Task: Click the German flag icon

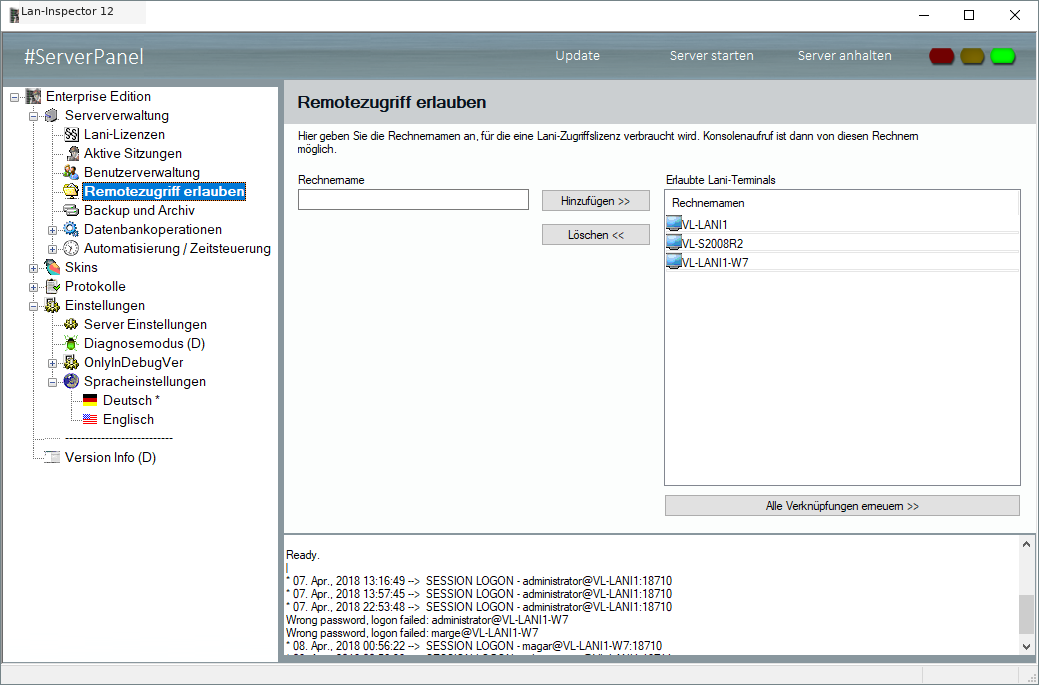Action: [90, 401]
